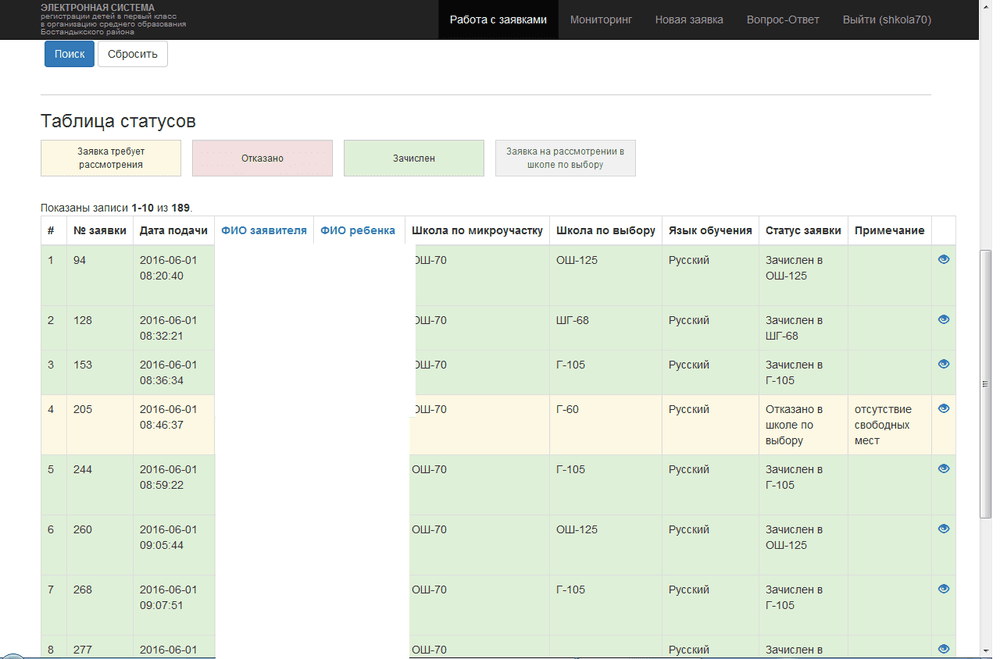Click the eye icon in row 153
The height and width of the screenshot is (659, 1000).
(x=943, y=364)
